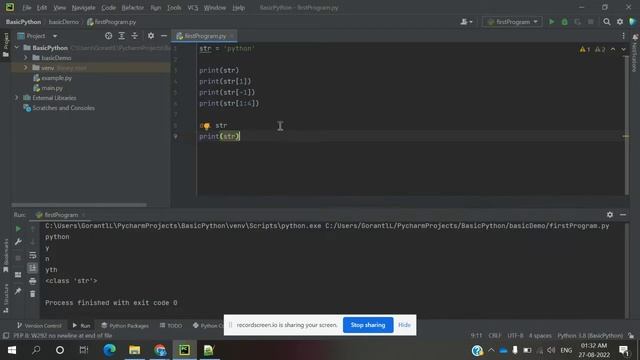Click the stop icon in the top toolbar

tap(591, 22)
